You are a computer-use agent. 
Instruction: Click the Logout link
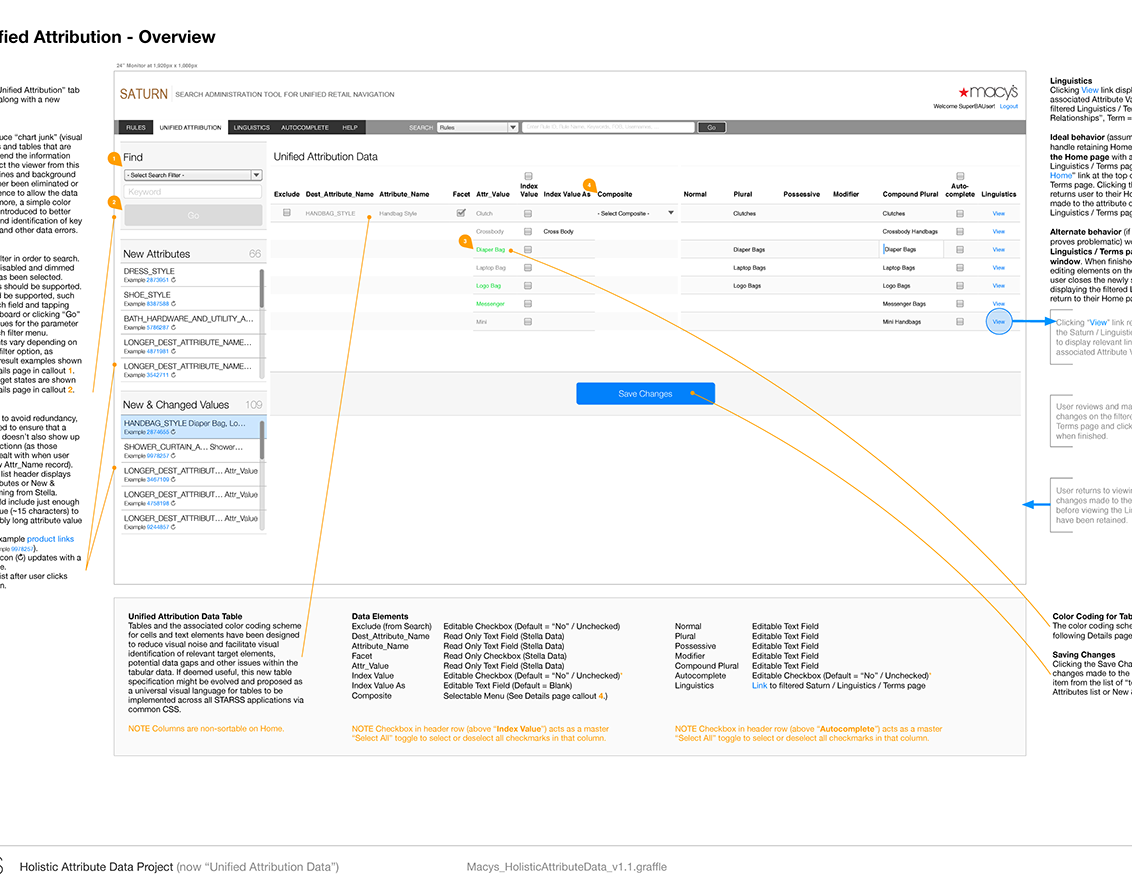tap(1009, 106)
